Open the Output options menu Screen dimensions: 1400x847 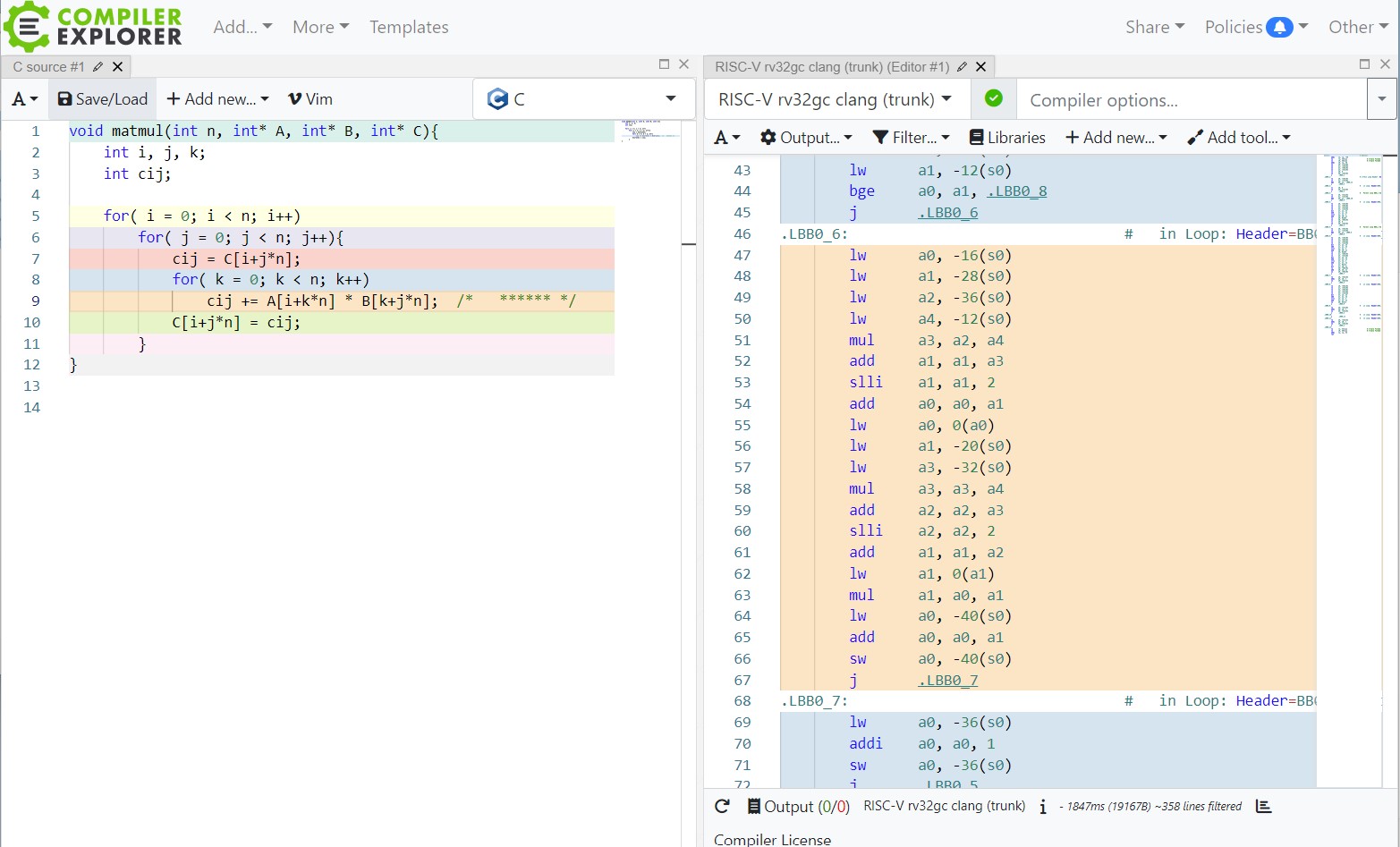(805, 138)
